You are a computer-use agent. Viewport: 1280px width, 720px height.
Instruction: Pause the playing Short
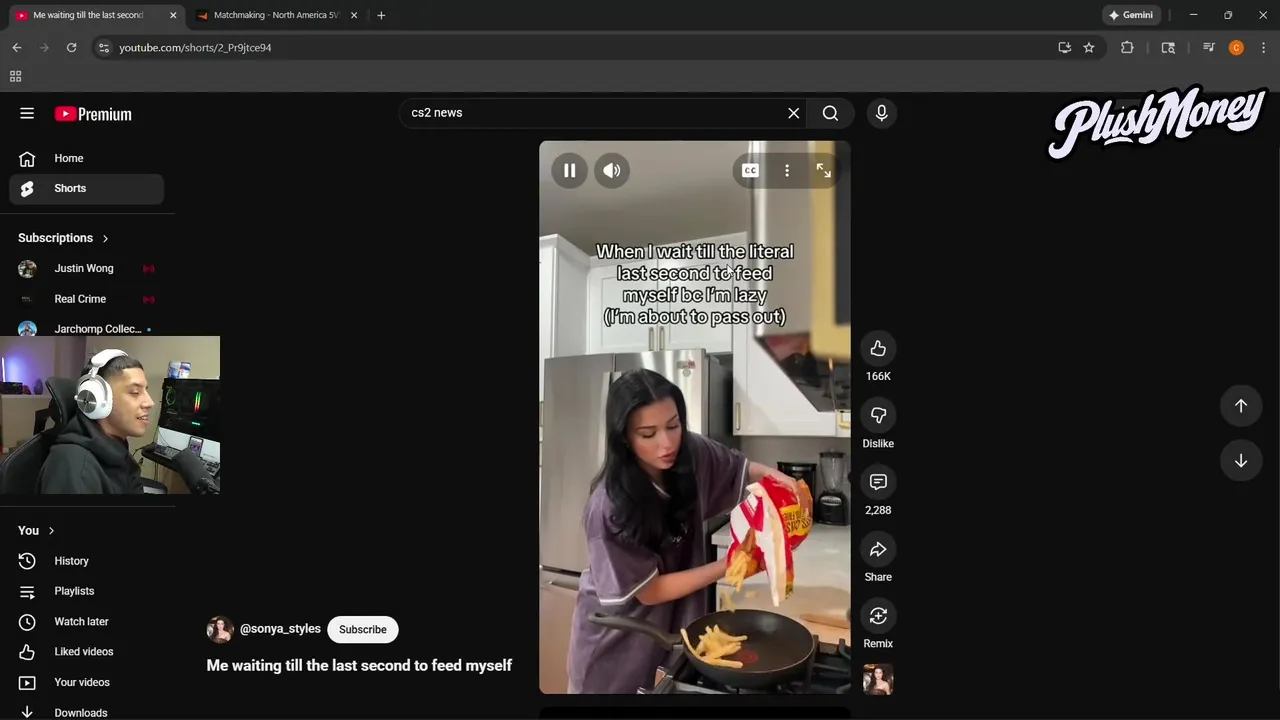(x=570, y=171)
